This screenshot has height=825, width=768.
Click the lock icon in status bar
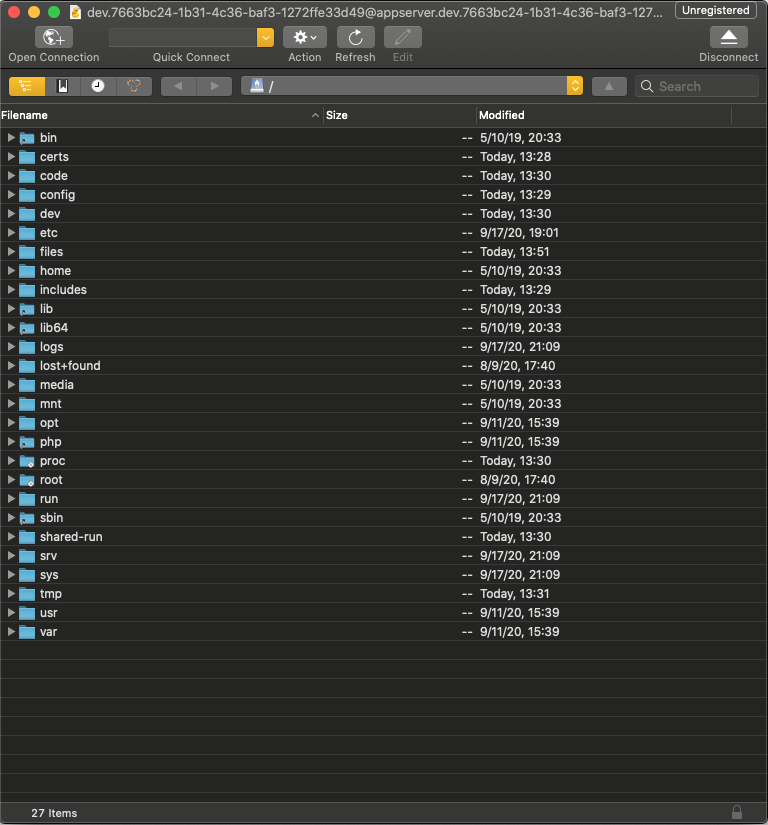coord(737,812)
